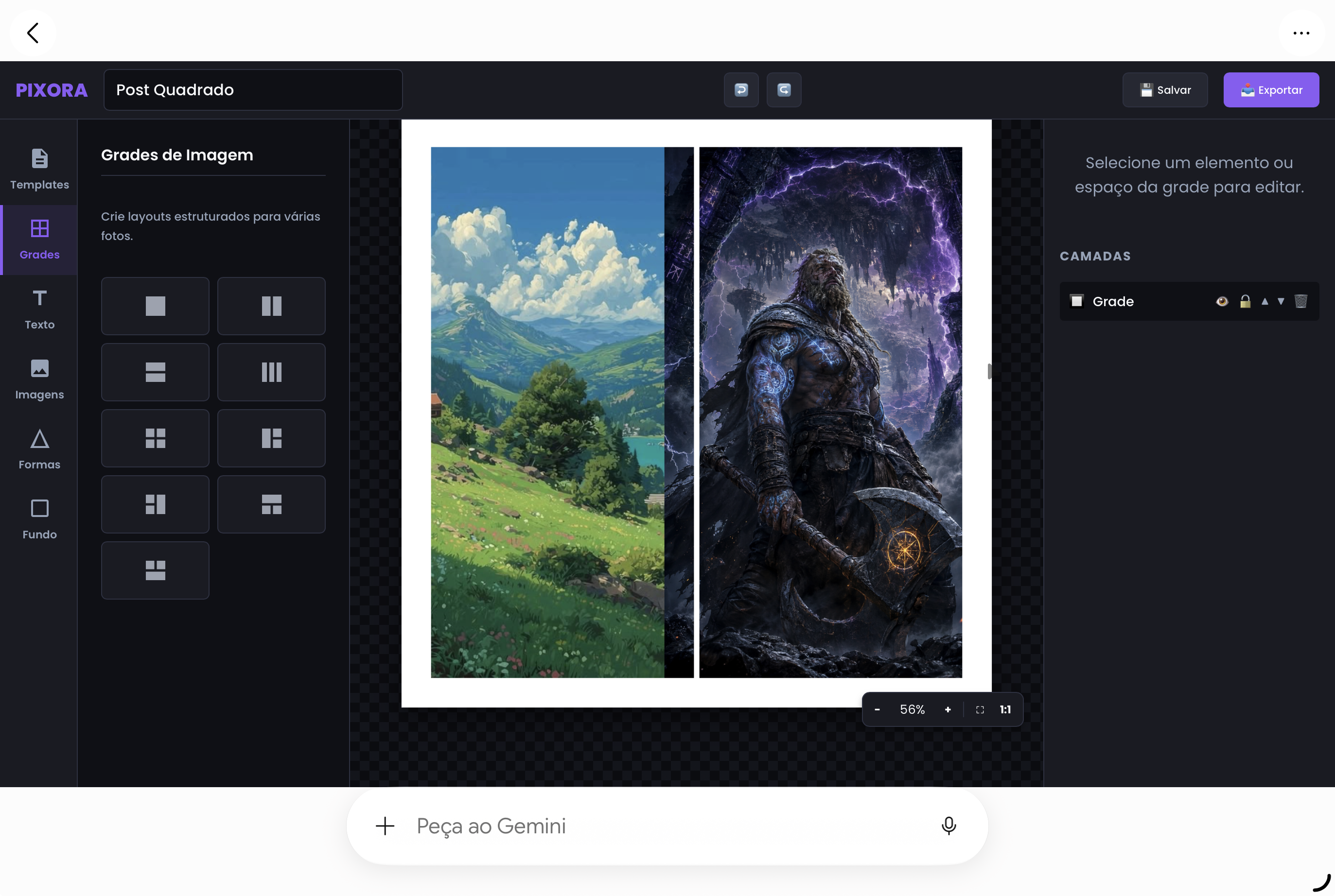Redo the last action

pos(784,90)
